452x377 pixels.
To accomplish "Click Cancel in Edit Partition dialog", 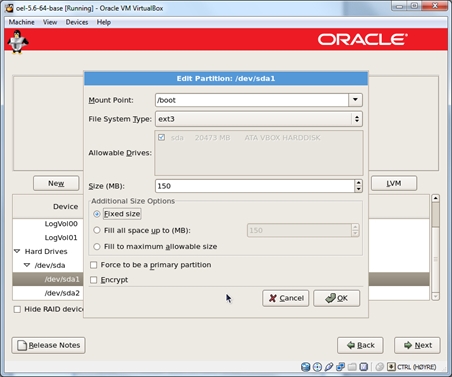I will pos(286,298).
